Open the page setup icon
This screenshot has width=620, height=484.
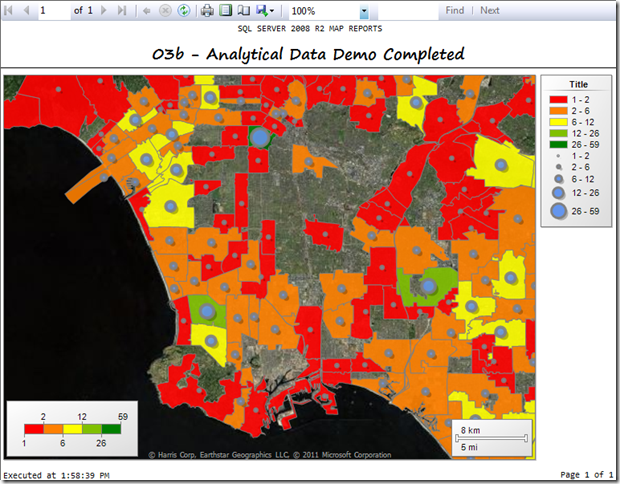244,11
